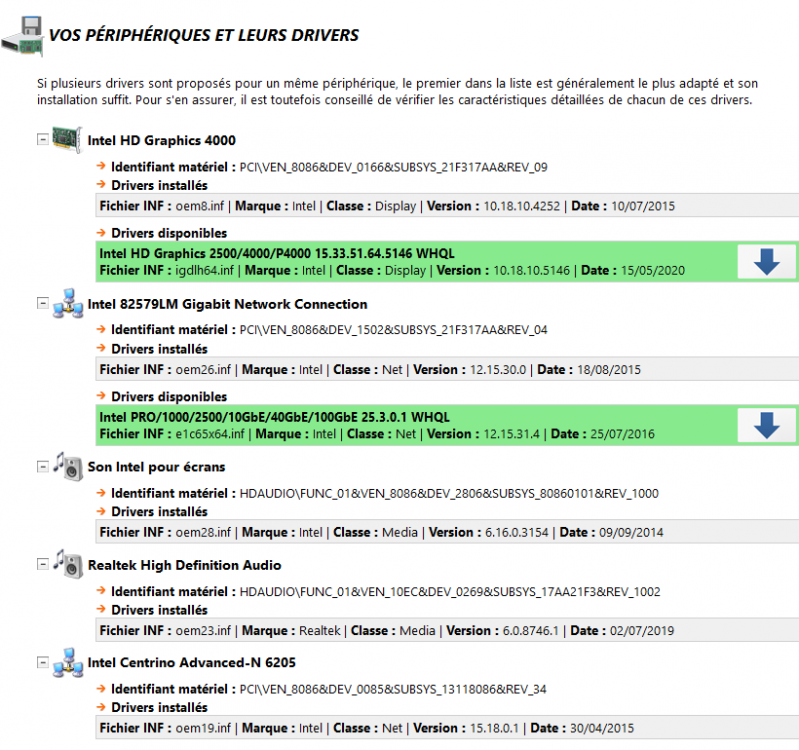Click the e1c65x64.inf available driver details

(x=377, y=434)
